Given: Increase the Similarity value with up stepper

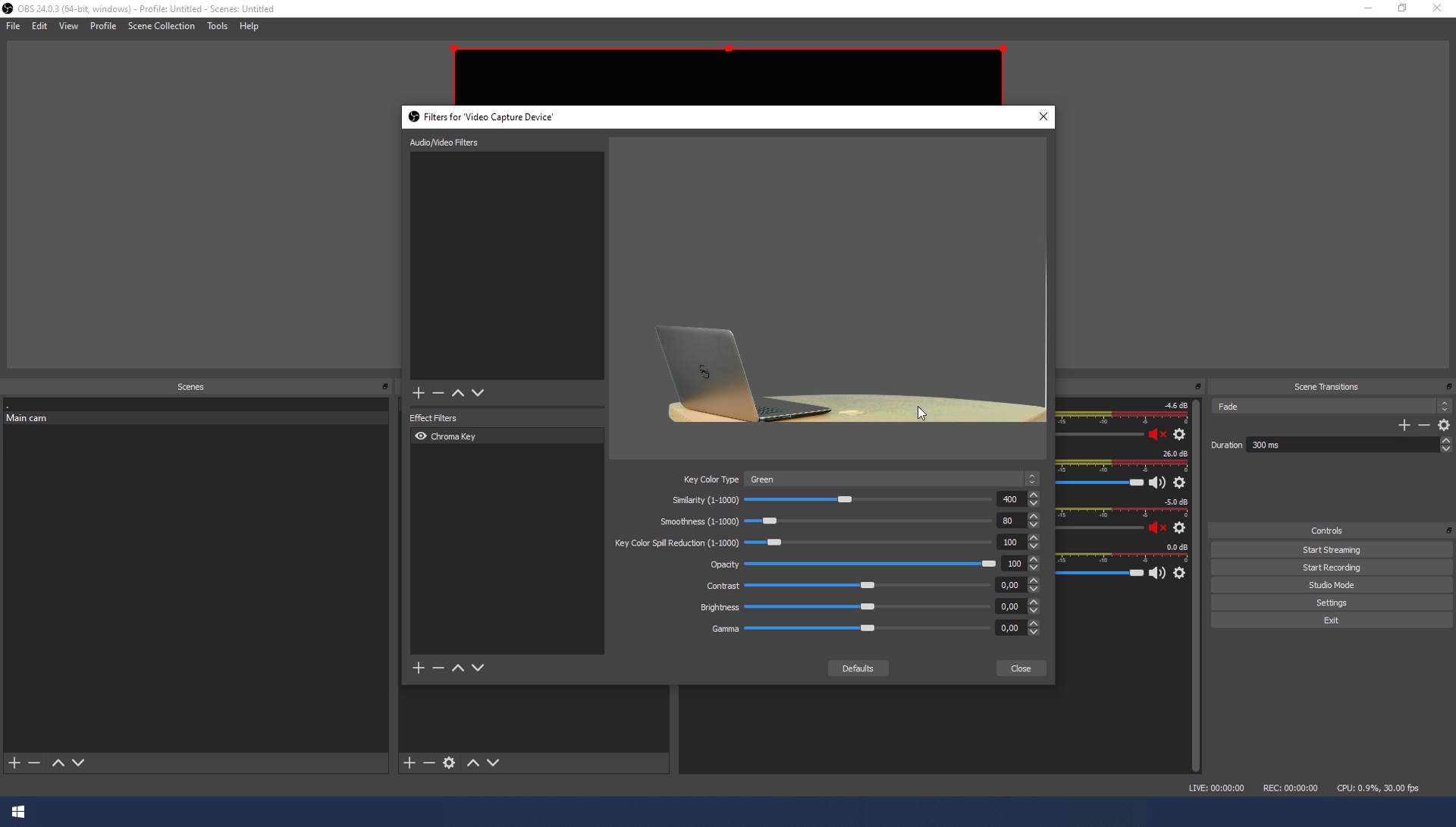Looking at the screenshot, I should (x=1033, y=495).
